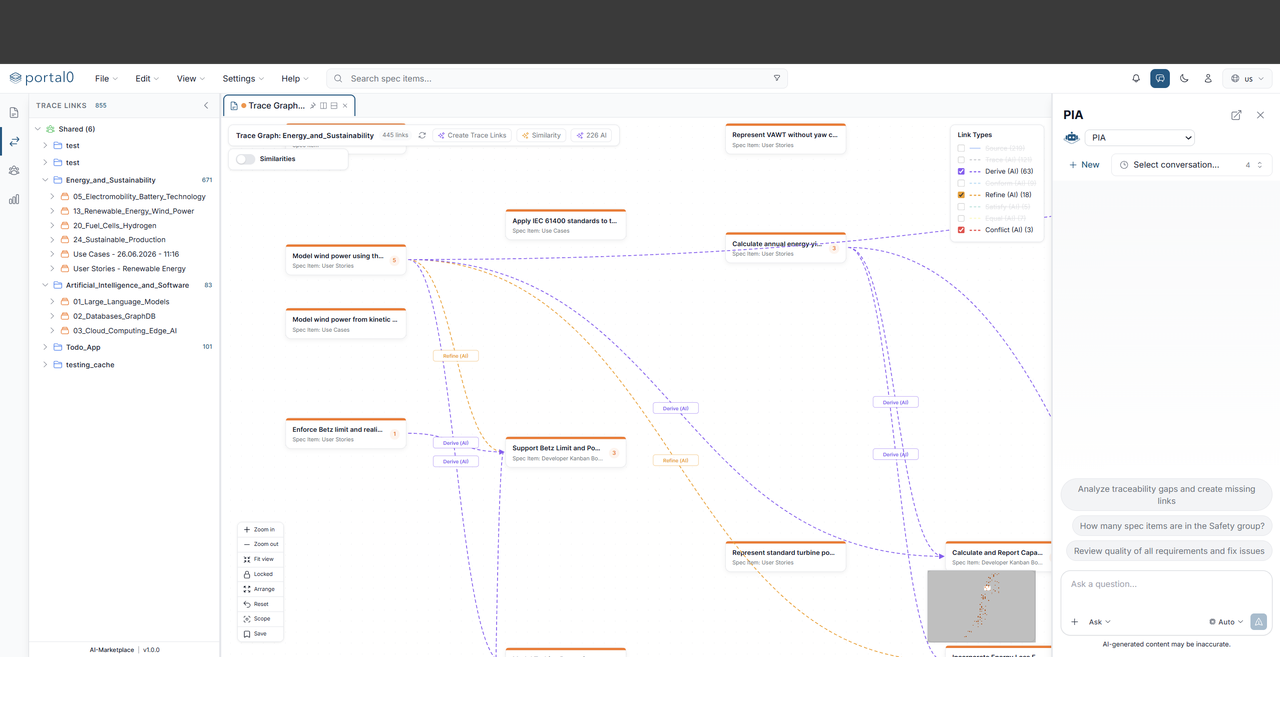Screen dimensions: 1280x720
Task: Refresh the trace graph
Action: click(422, 135)
